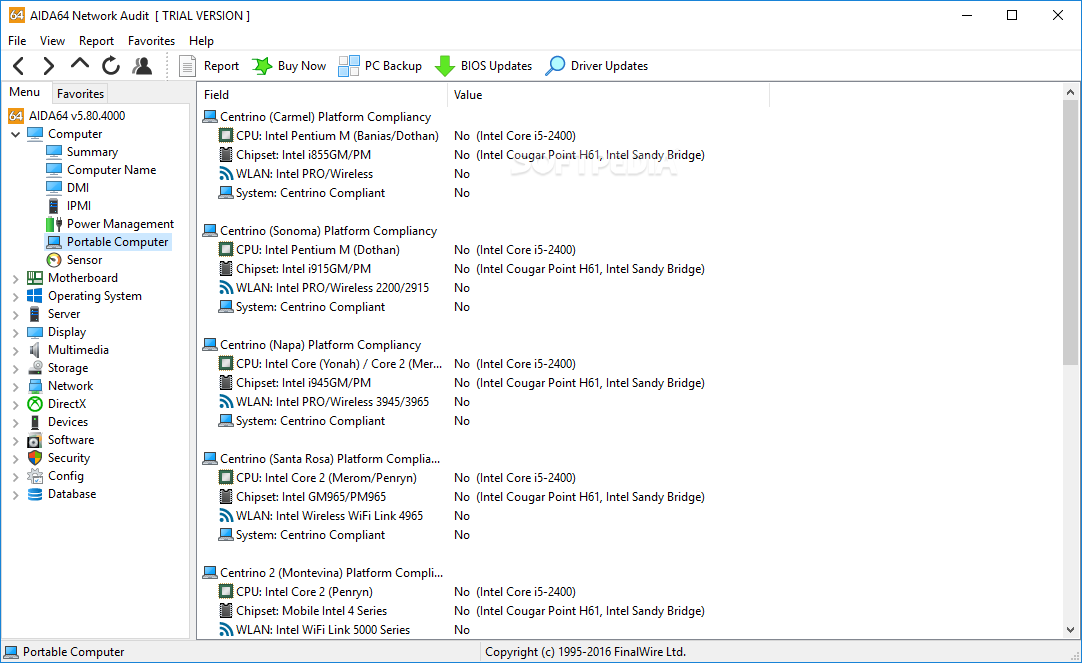Switch to the Menu tab
Viewport: 1082px width, 663px height.
25,92
